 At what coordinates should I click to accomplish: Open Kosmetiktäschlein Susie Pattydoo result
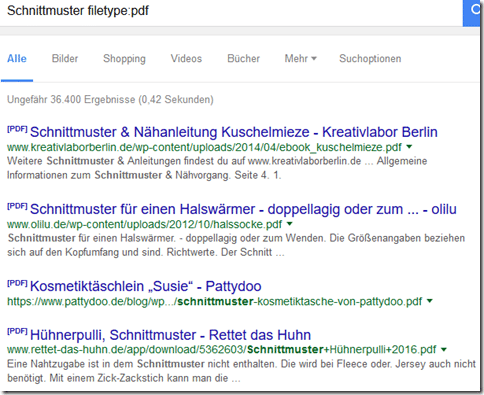point(145,286)
